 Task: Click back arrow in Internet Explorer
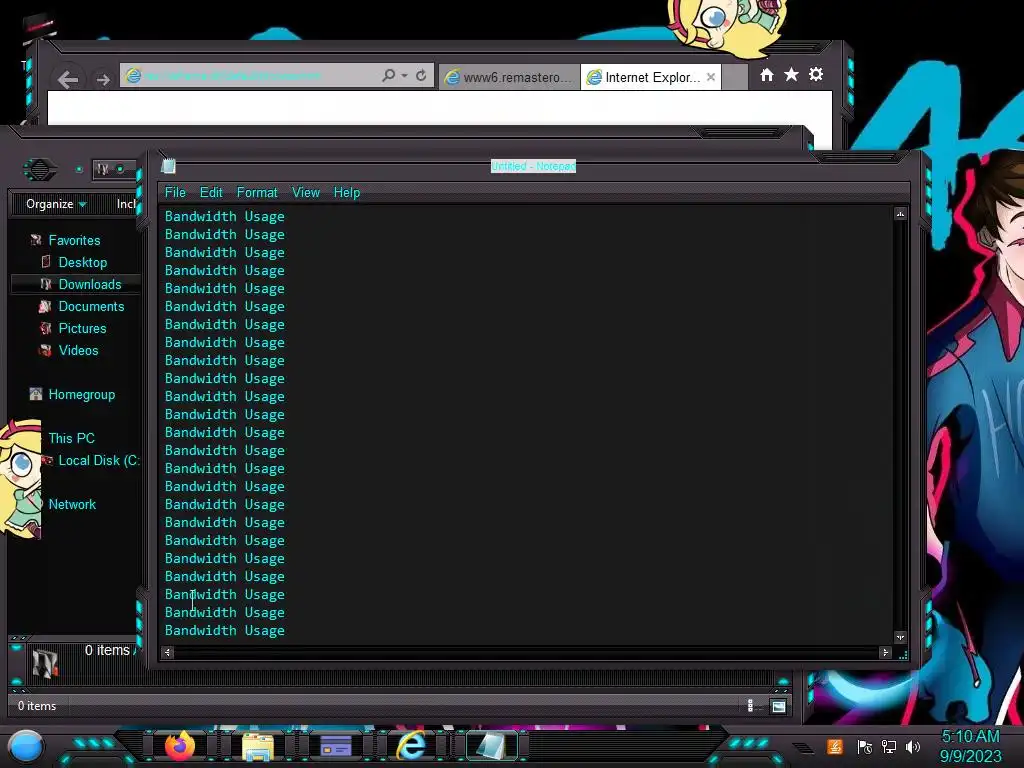click(x=68, y=80)
